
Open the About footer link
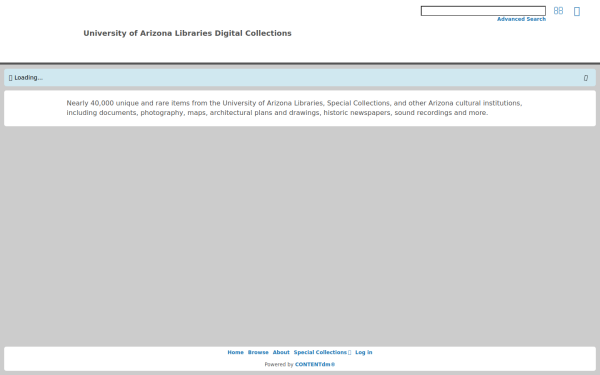pyautogui.click(x=281, y=352)
